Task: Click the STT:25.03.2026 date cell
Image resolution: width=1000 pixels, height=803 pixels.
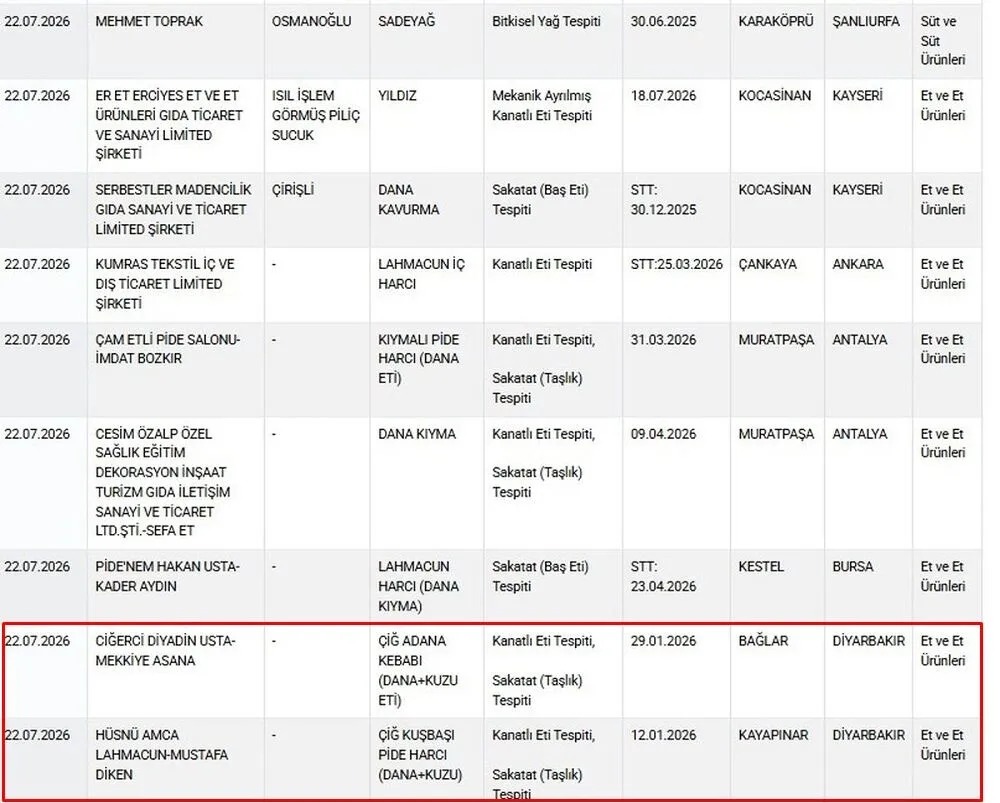Action: pos(677,265)
